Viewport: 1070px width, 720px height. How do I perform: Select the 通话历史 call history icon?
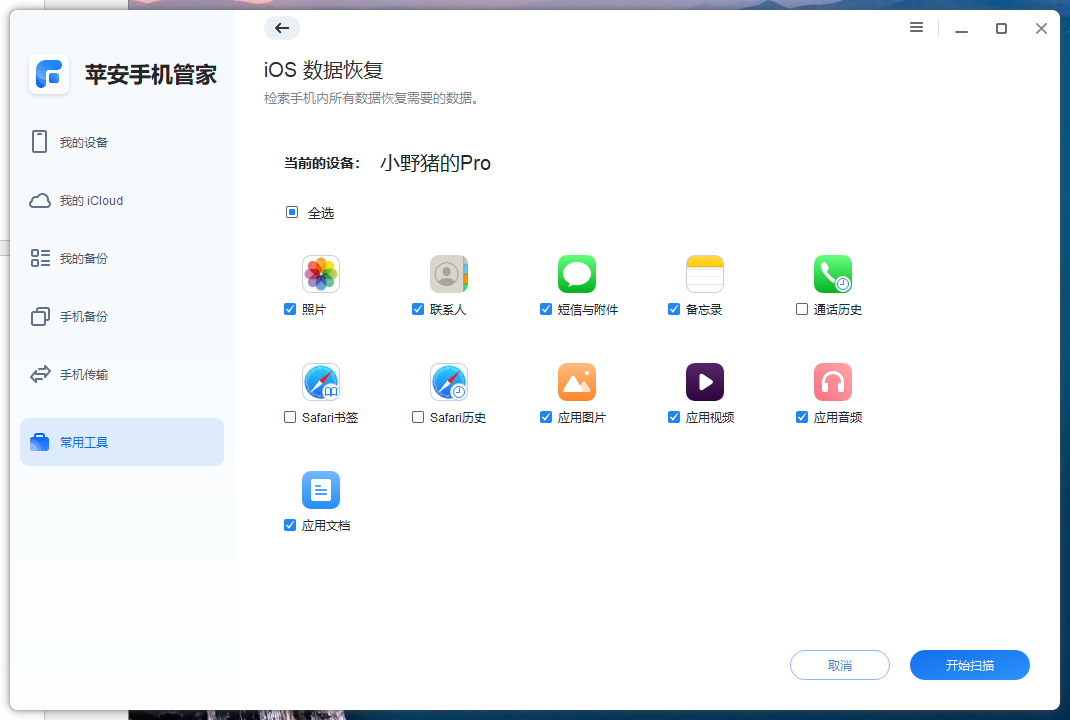(833, 273)
